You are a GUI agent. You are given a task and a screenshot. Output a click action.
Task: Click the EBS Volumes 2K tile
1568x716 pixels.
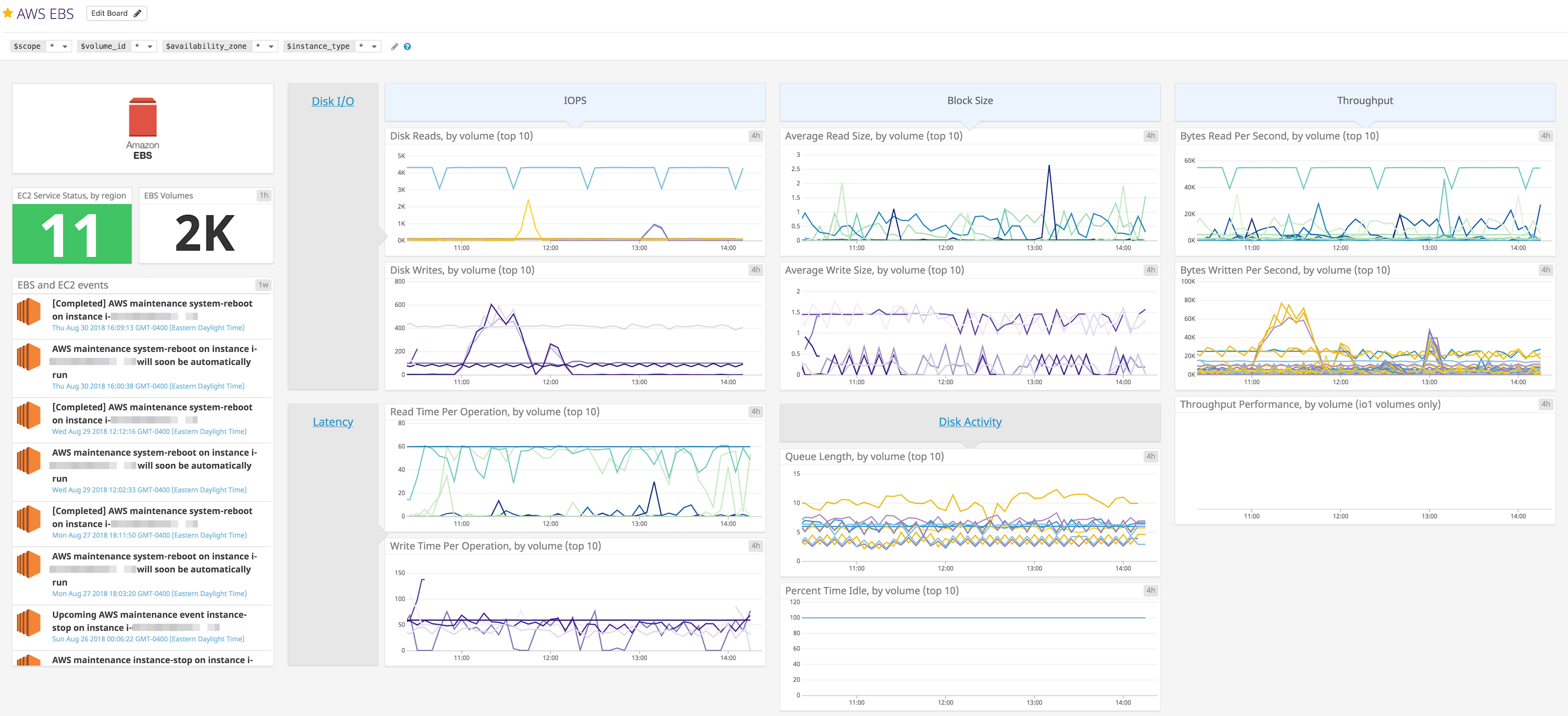pos(205,233)
